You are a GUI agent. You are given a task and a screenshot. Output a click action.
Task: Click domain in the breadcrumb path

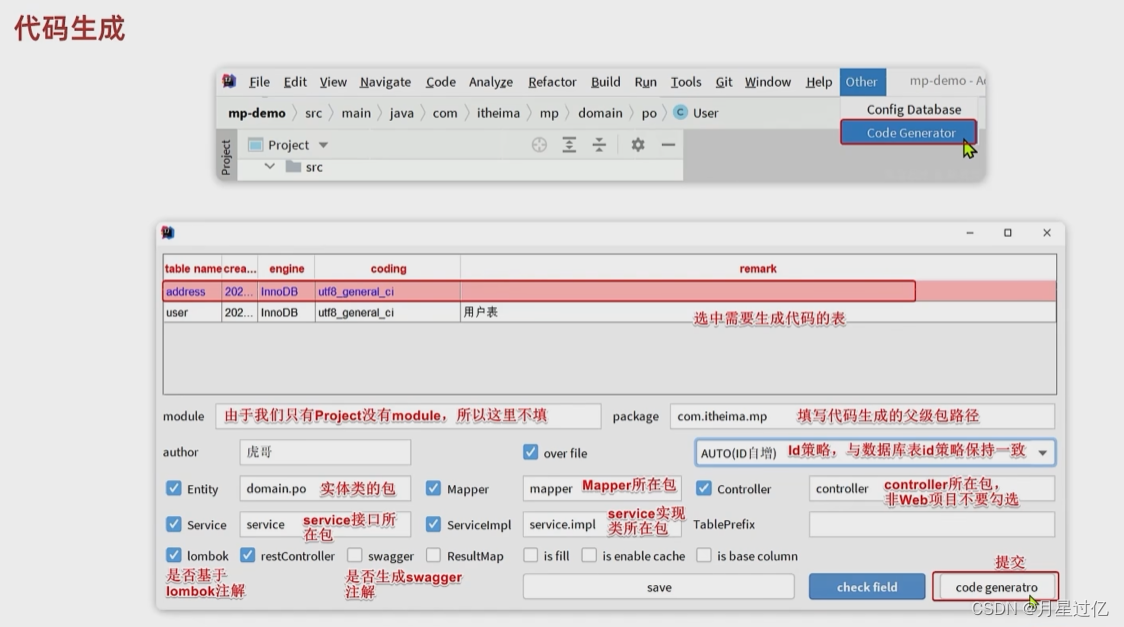tap(600, 113)
